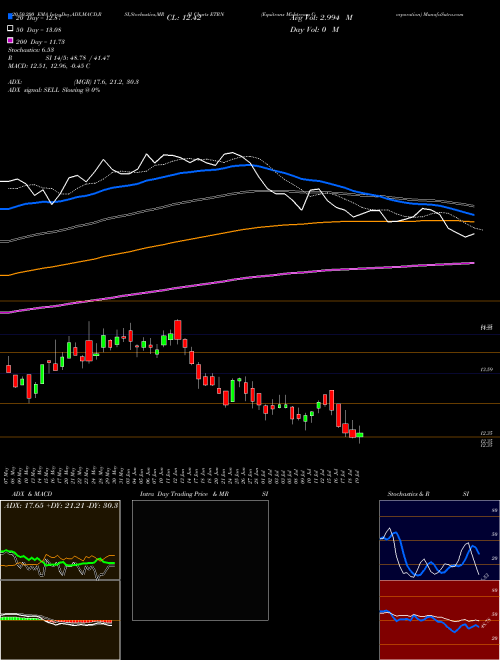Click the thick blue 20 Day EMA line
The width and height of the screenshot is (500, 660).
[x=239, y=165]
